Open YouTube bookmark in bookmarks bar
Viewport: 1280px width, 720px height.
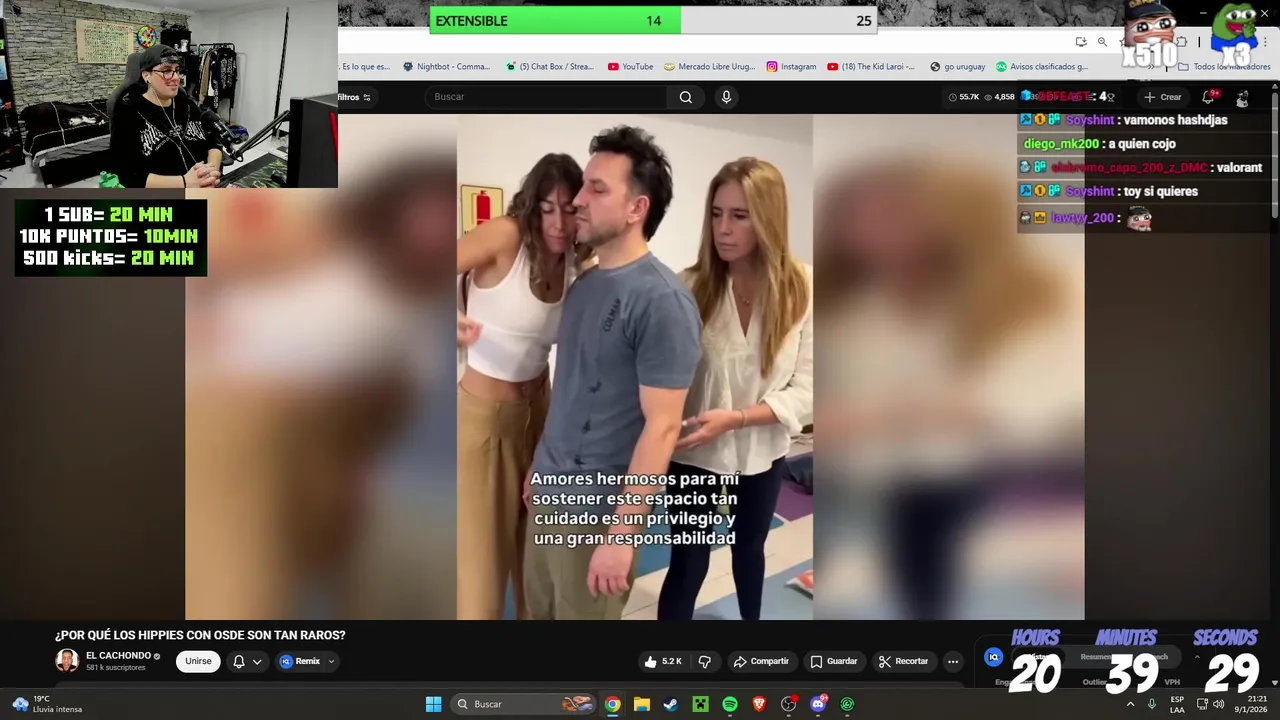630,67
